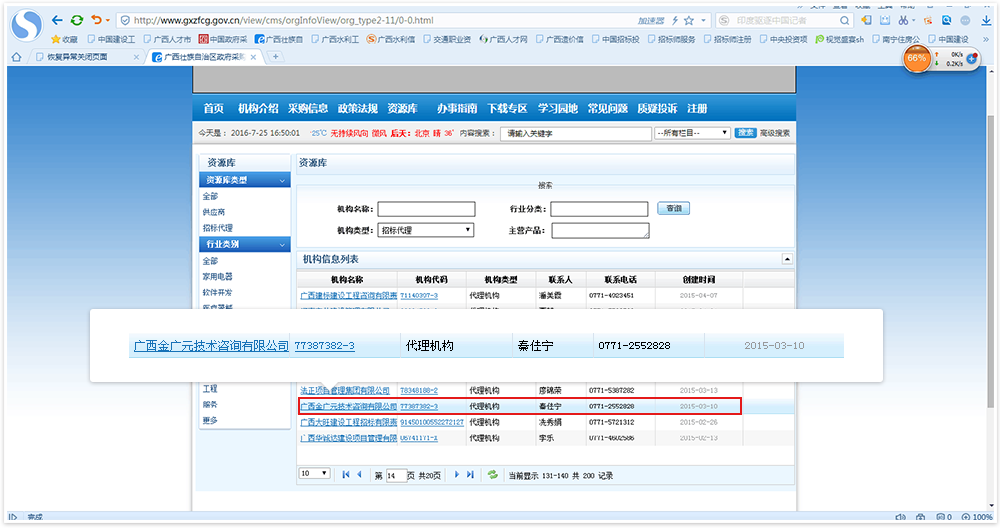Viewport: 1000px width, 528px height.
Task: Open the 视觉盛宴sh bookmark
Action: pyautogui.click(x=839, y=39)
